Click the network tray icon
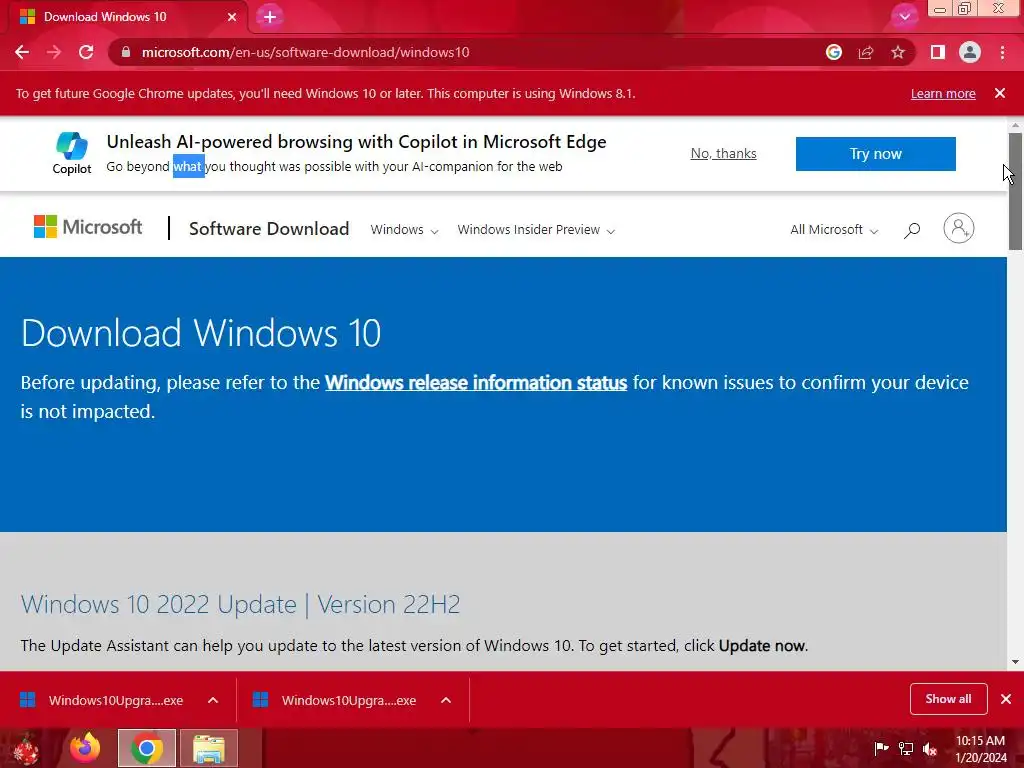Viewport: 1024px width, 768px height. (x=906, y=748)
